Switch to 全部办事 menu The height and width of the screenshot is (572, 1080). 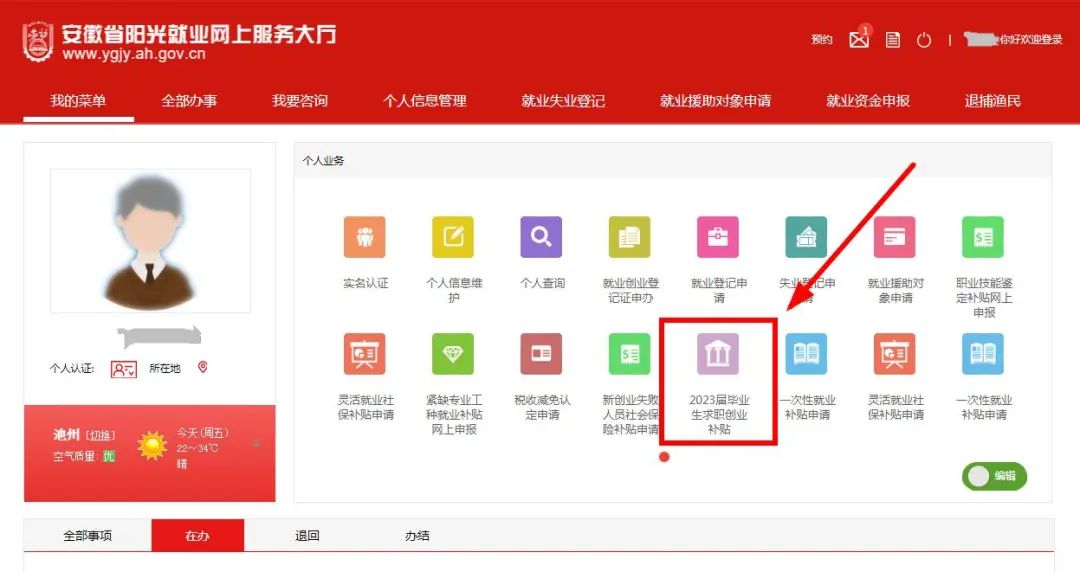[189, 101]
